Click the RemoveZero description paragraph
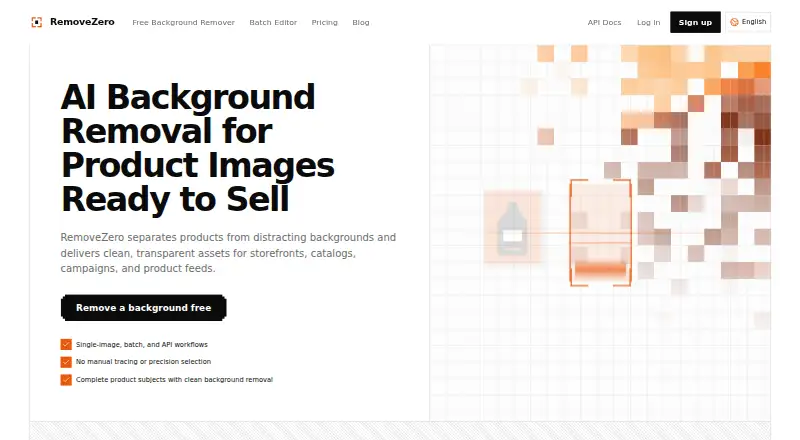 coord(228,253)
